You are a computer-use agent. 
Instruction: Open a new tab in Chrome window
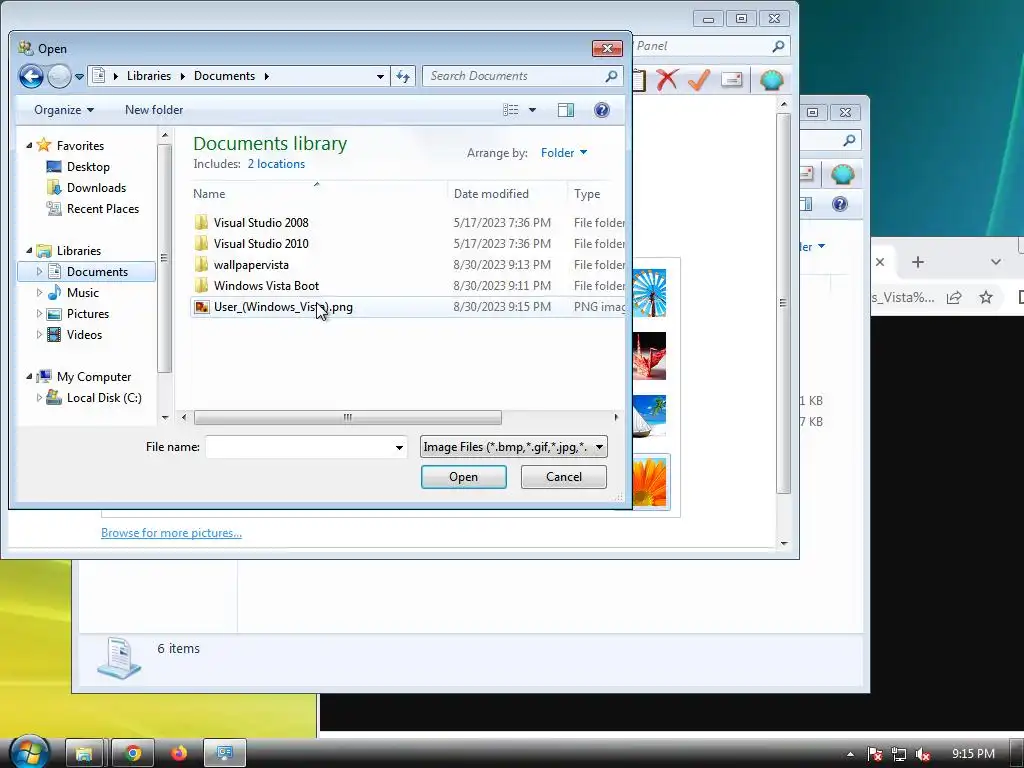pos(918,262)
